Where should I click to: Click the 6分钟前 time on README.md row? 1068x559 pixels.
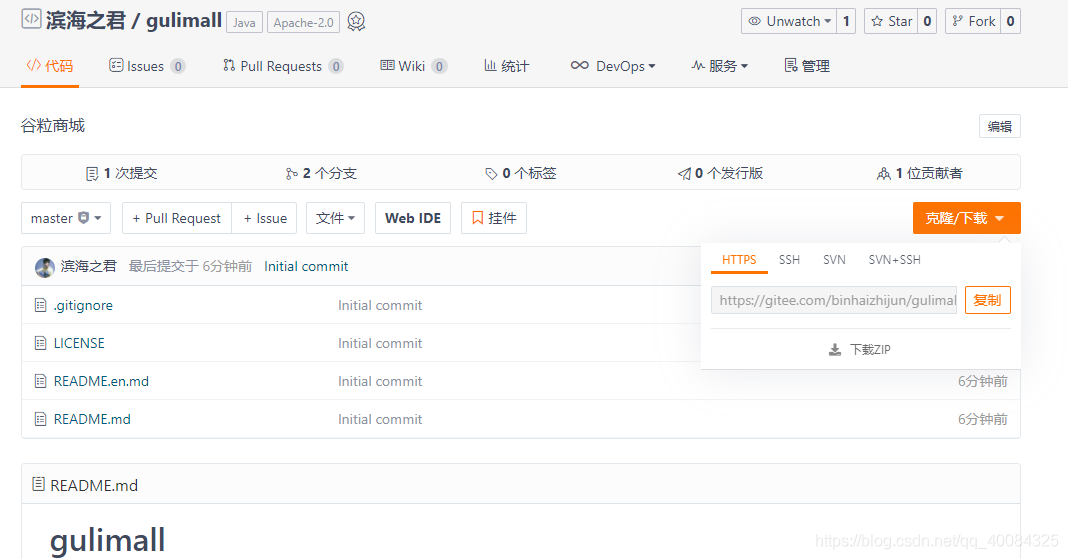pos(982,419)
